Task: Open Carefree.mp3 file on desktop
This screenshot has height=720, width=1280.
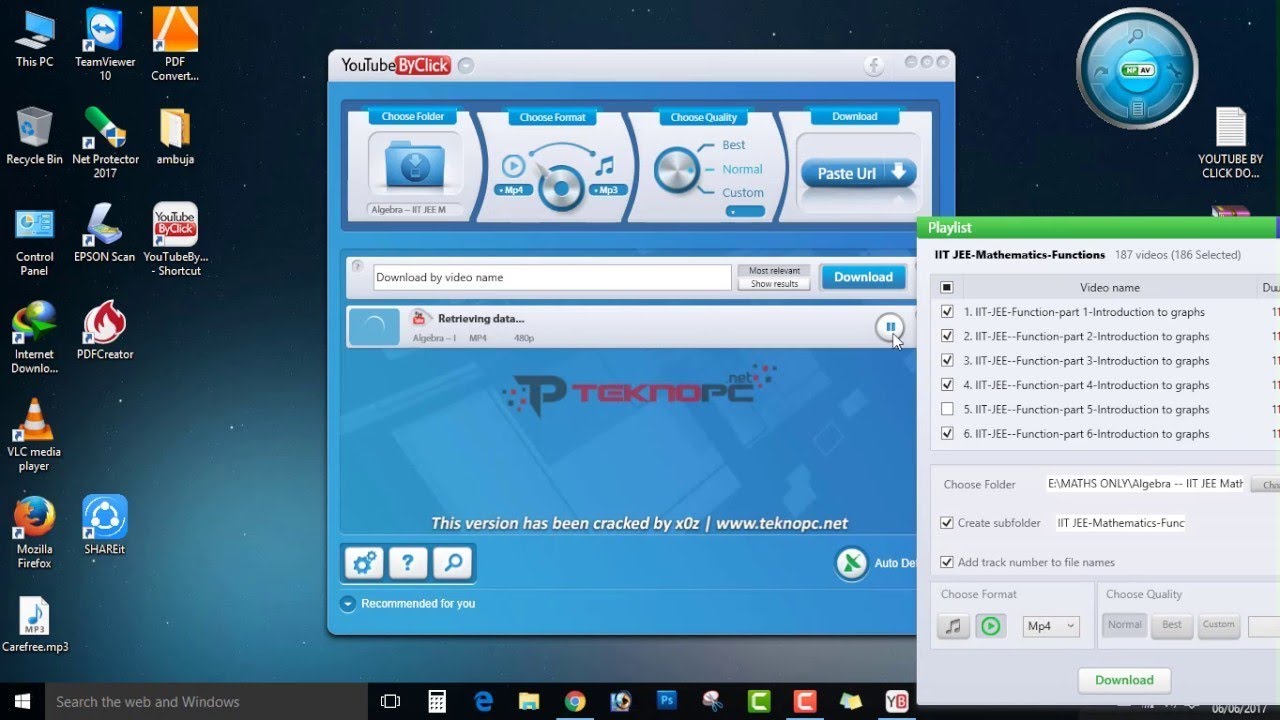Action: coord(35,625)
